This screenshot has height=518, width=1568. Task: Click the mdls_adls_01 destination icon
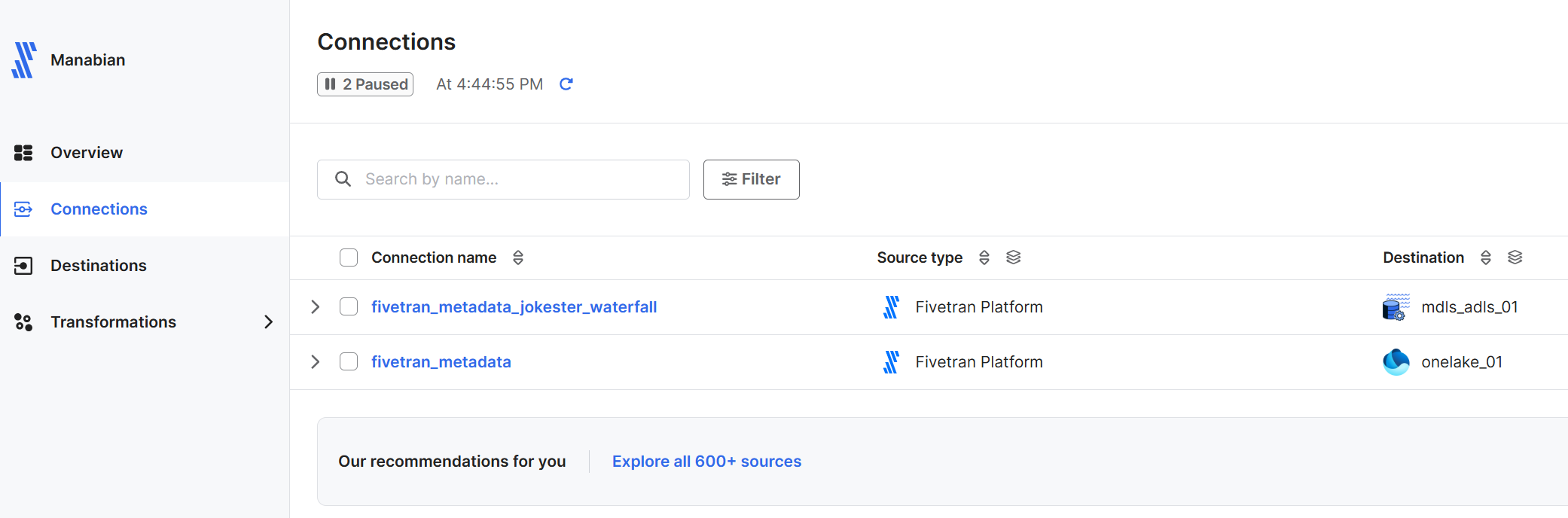coord(1396,307)
